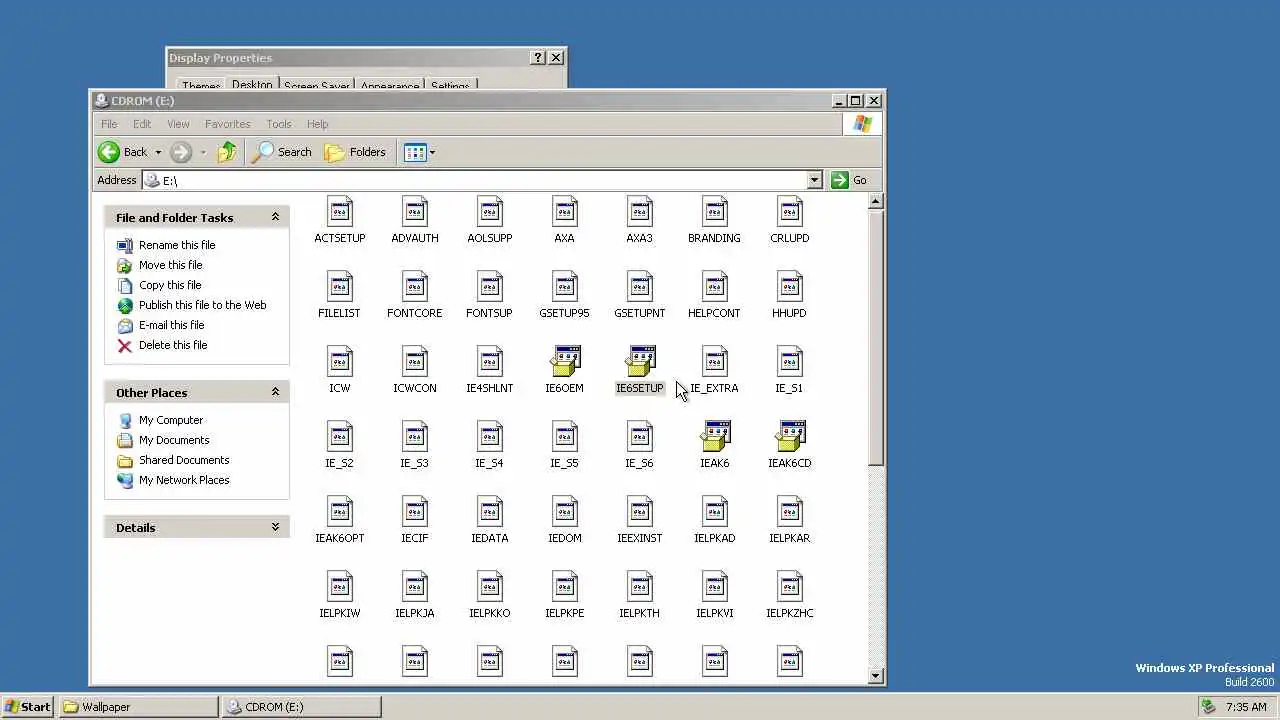Collapse File and Folder Tasks panel
1280x720 pixels.
point(275,217)
